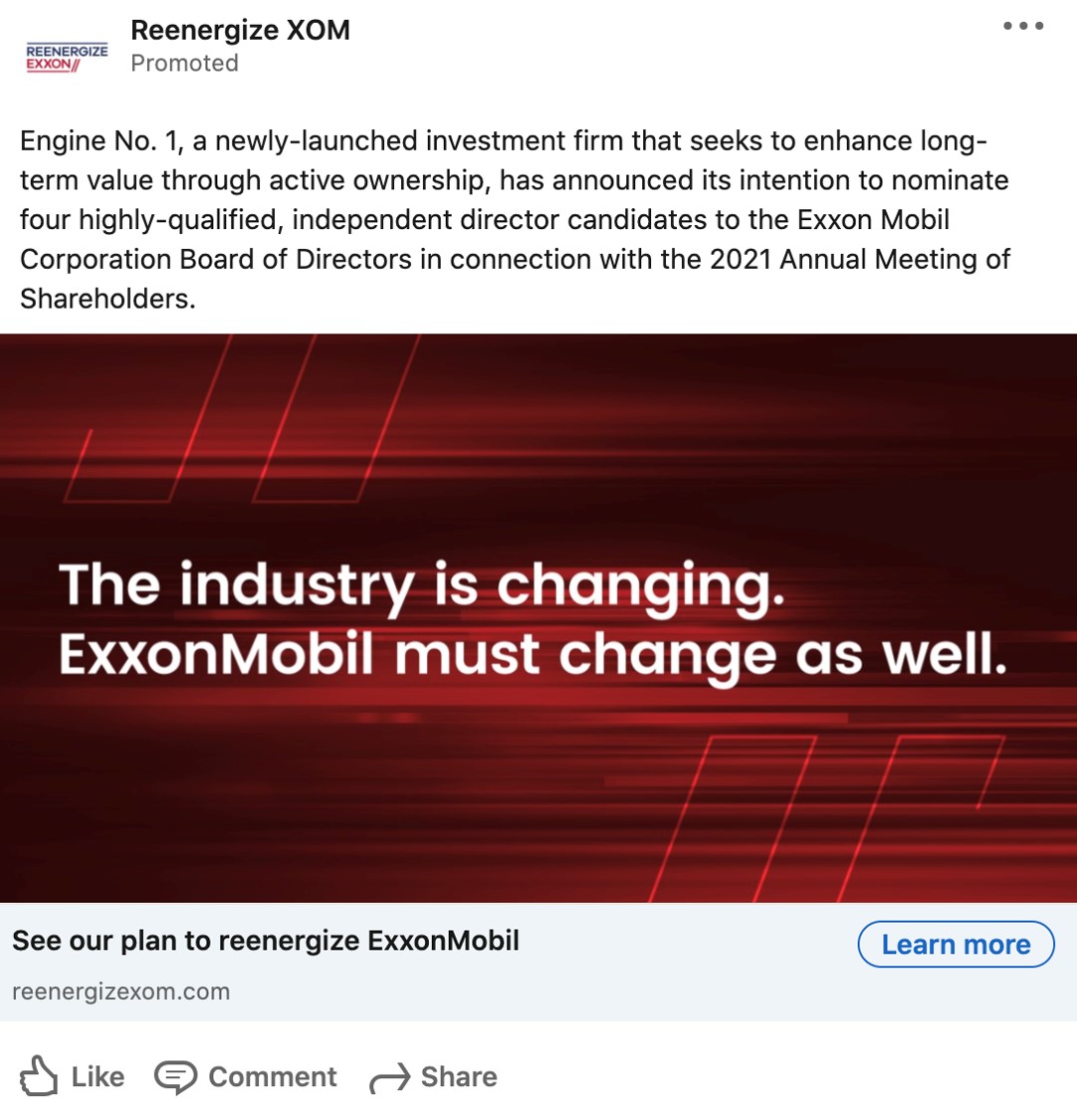Click the Share arrow icon
The image size is (1077, 1120).
tap(389, 1078)
